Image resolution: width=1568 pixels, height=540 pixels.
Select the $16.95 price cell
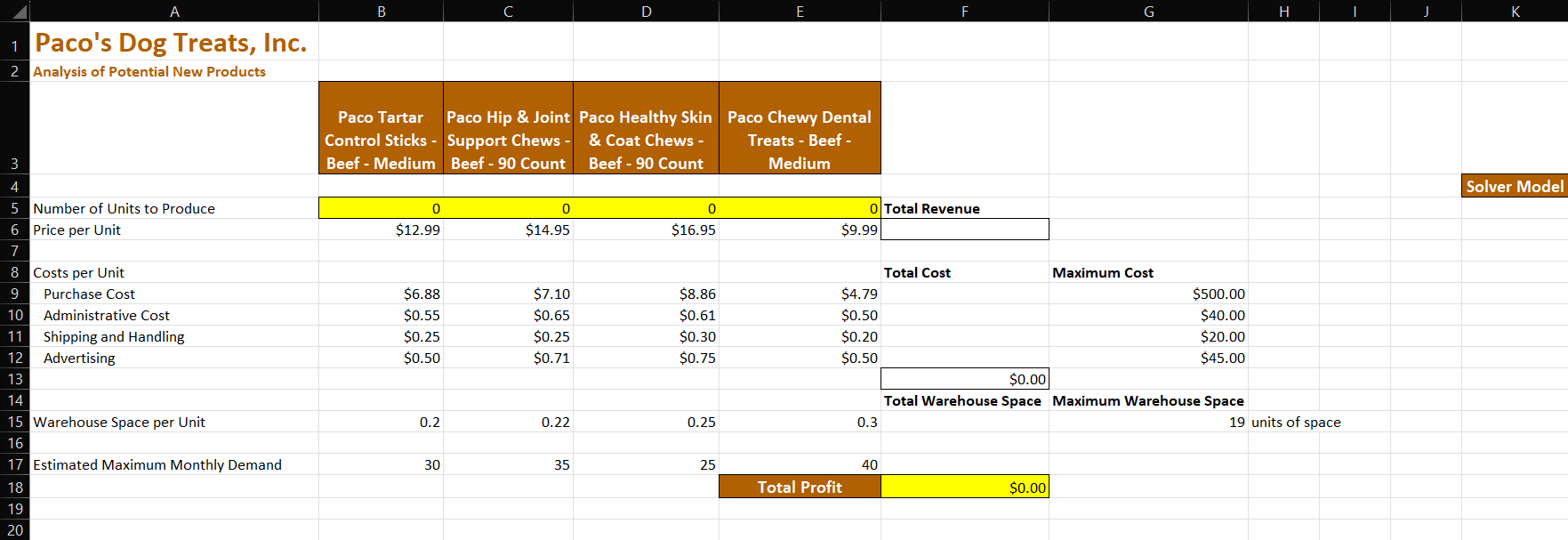[x=646, y=230]
